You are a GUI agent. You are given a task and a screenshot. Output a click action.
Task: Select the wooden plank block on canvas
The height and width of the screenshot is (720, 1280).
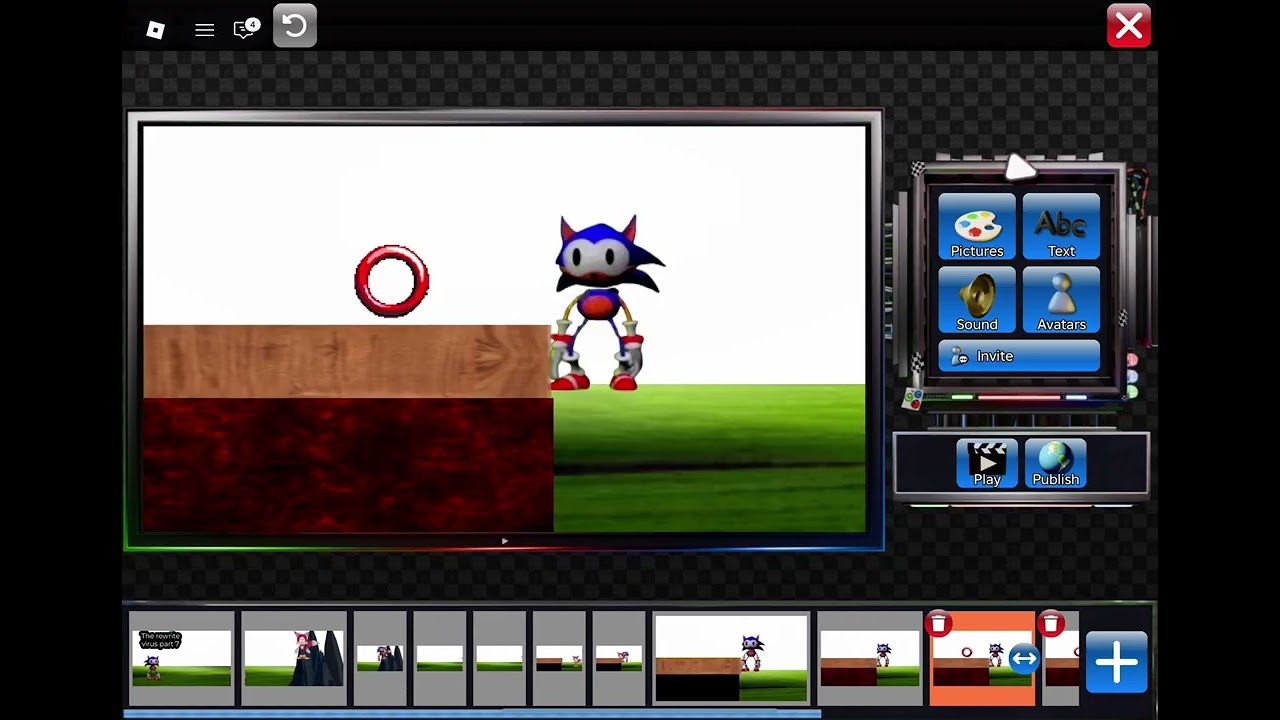click(346, 361)
